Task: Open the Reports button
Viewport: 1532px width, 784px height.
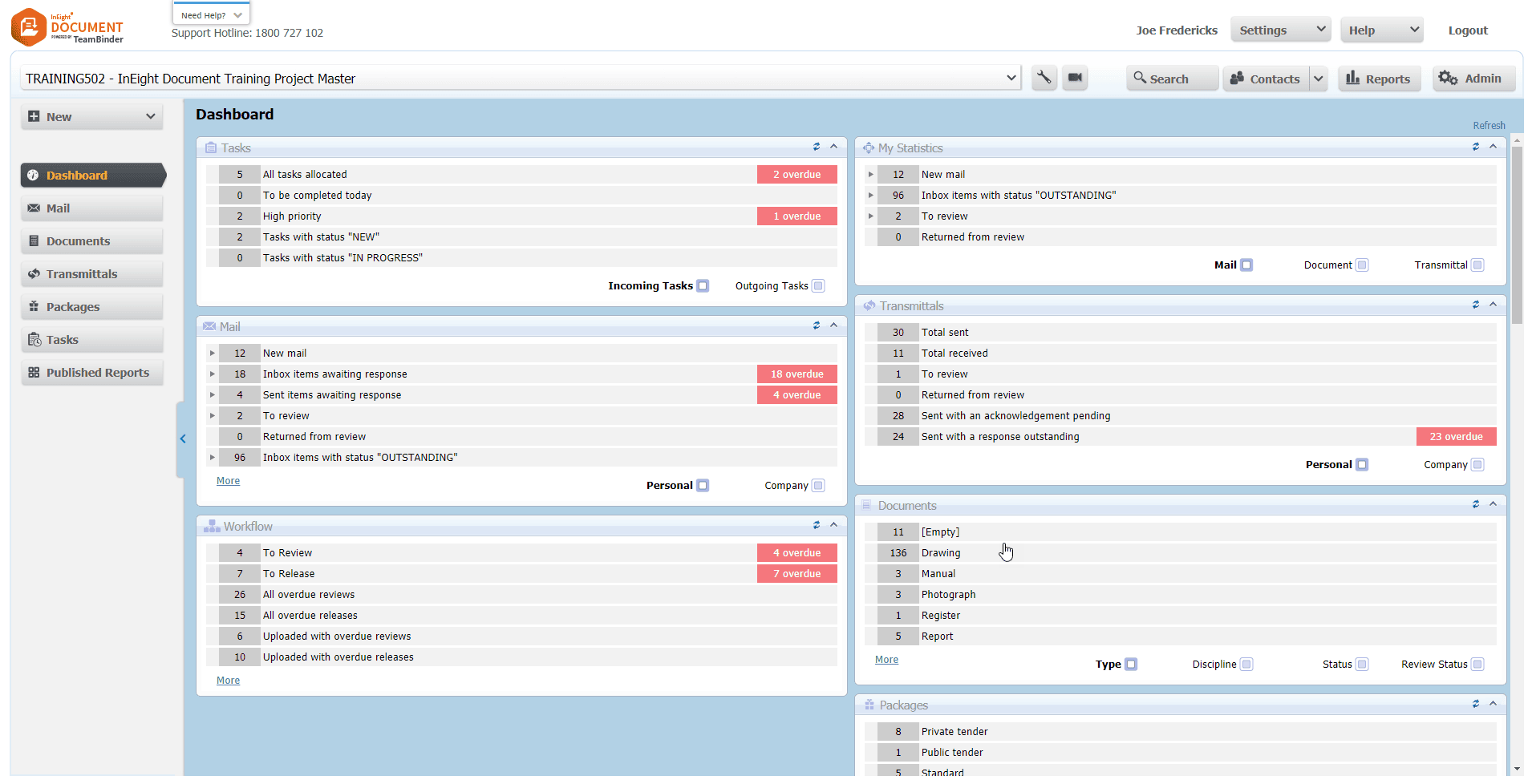Action: pyautogui.click(x=1378, y=79)
